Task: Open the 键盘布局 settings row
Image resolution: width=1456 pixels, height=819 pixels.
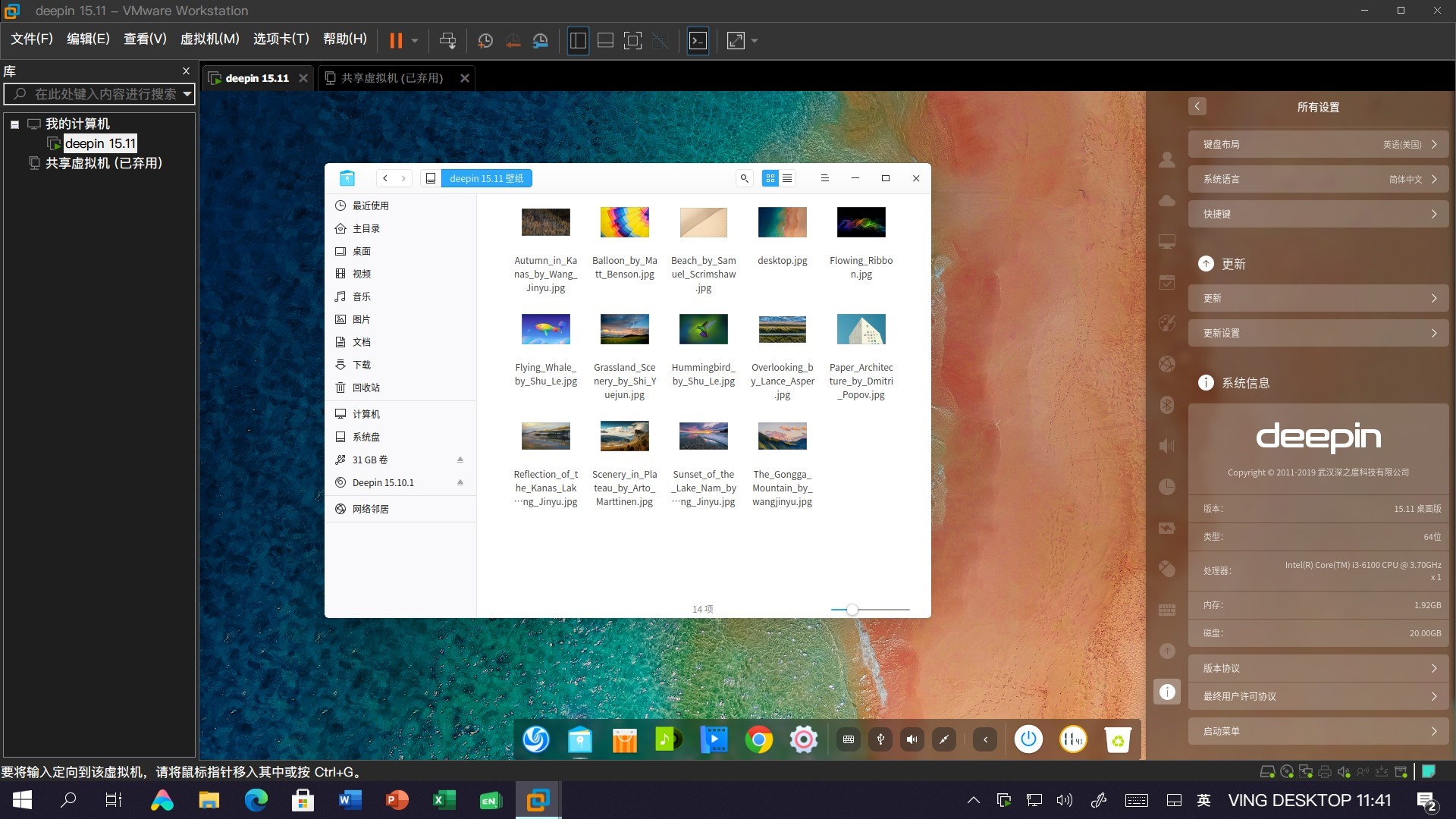Action: click(x=1318, y=144)
